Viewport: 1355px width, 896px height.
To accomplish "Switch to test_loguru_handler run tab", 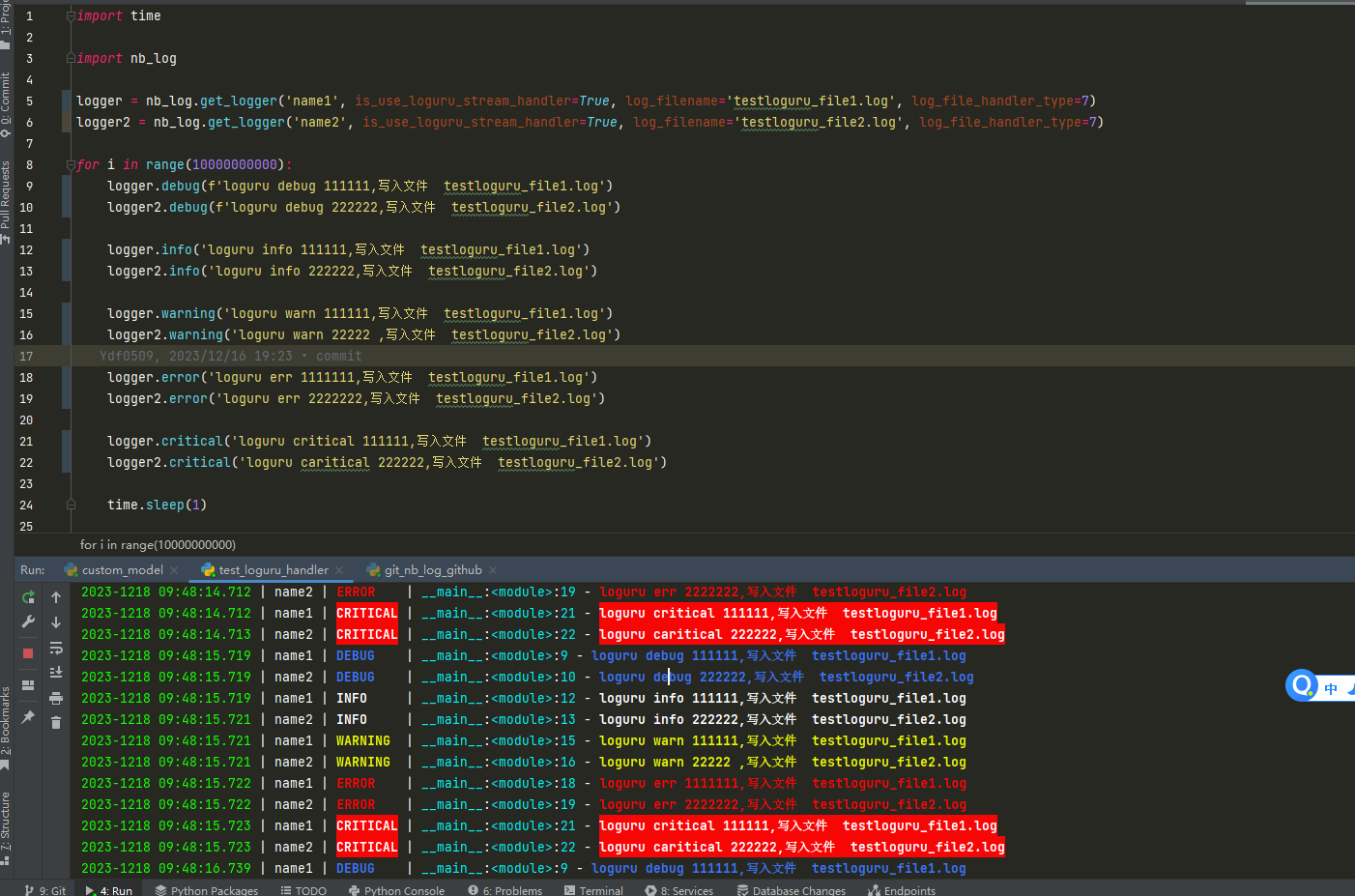I will tap(274, 570).
